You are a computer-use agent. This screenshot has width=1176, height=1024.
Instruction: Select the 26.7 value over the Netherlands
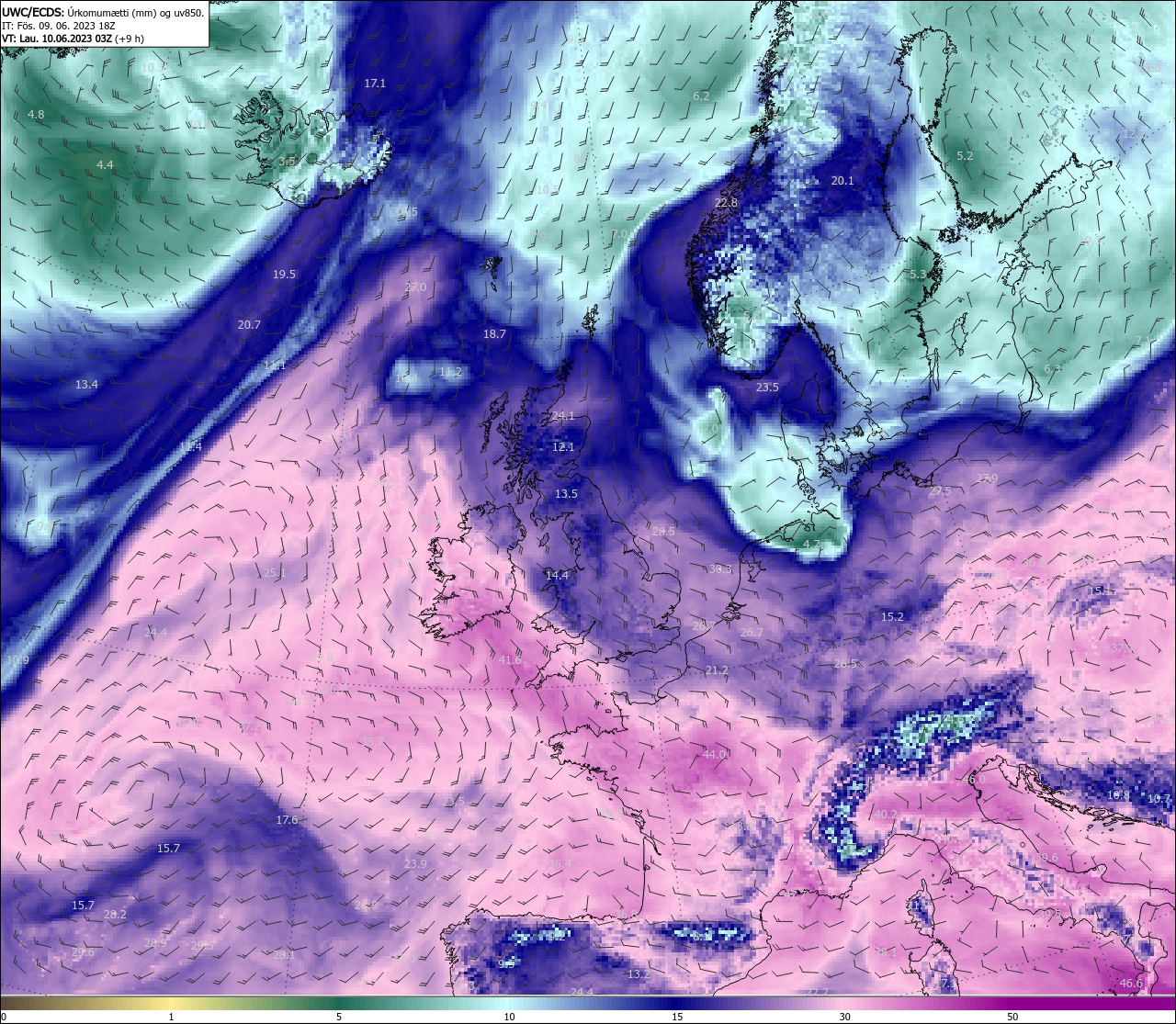click(752, 632)
